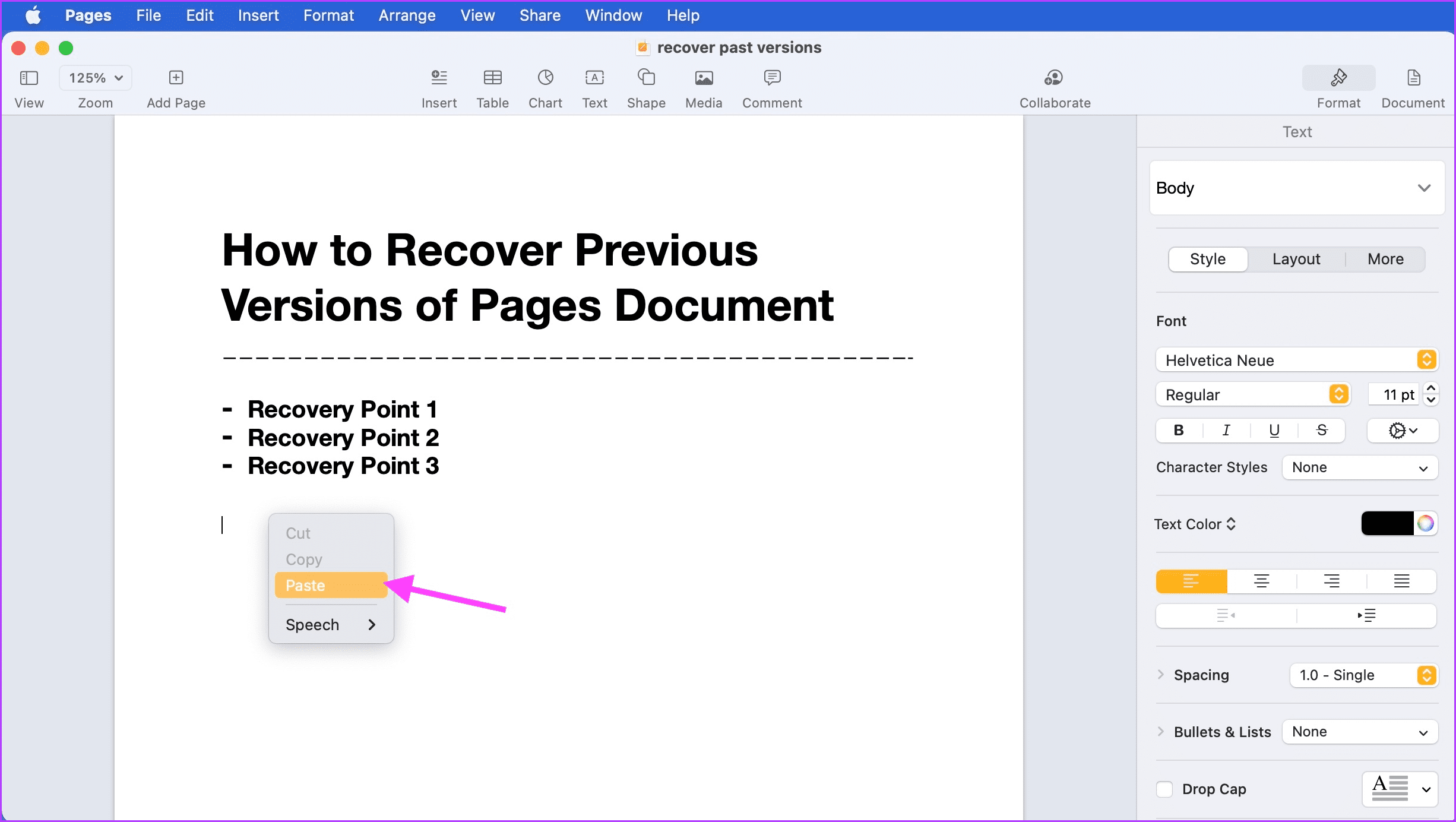Open the Share menu

540,15
